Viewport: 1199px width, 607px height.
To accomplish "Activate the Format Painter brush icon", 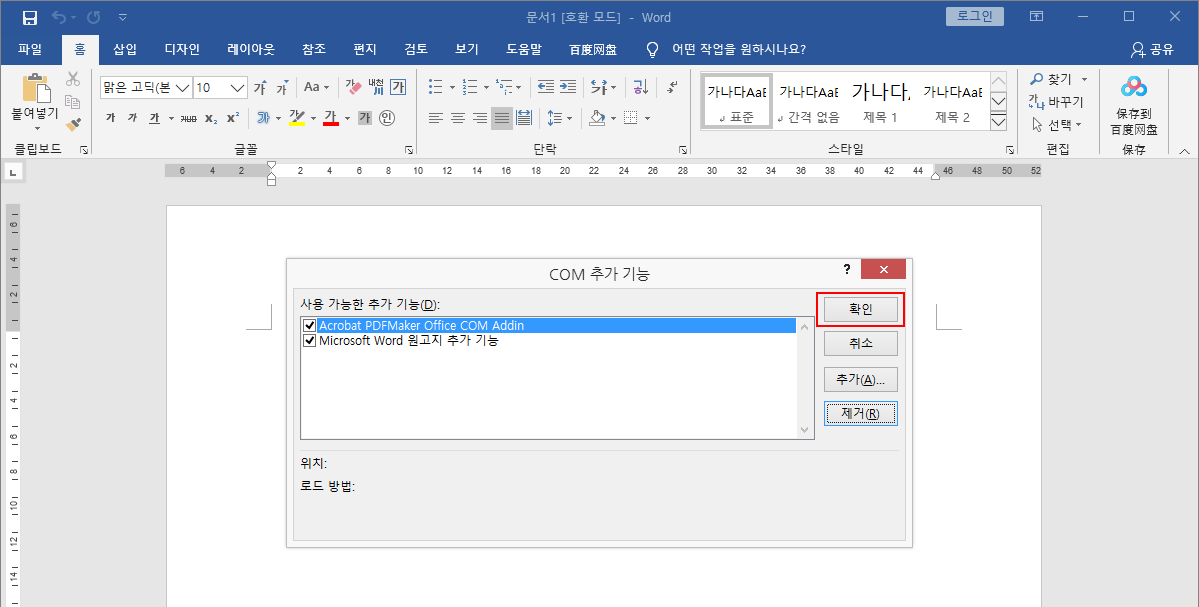I will 73,124.
